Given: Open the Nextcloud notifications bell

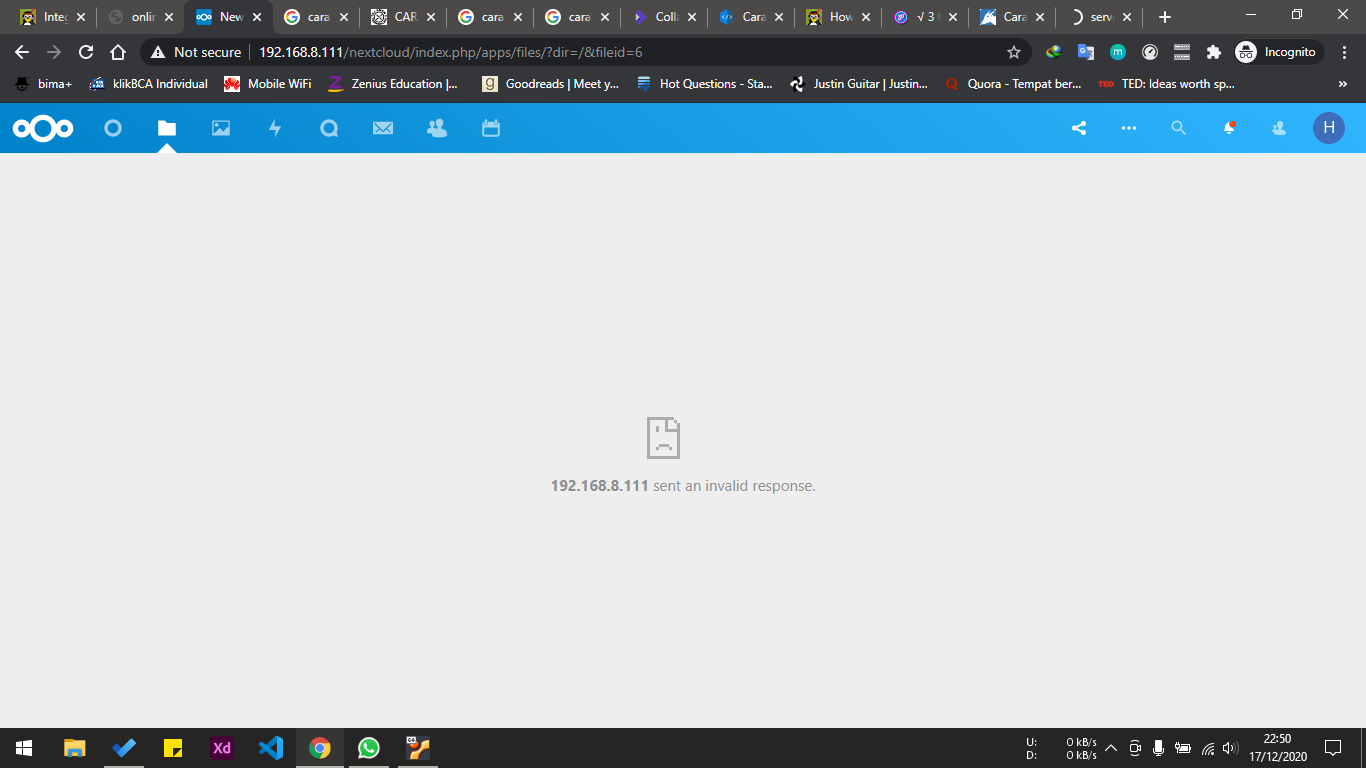Looking at the screenshot, I should tap(1229, 128).
